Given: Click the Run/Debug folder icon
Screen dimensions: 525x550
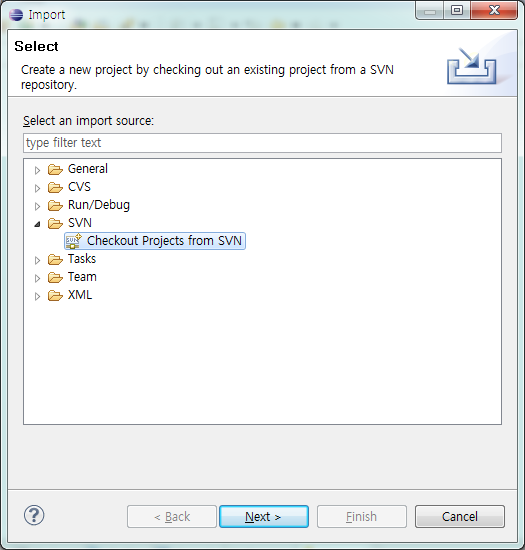Looking at the screenshot, I should point(55,205).
